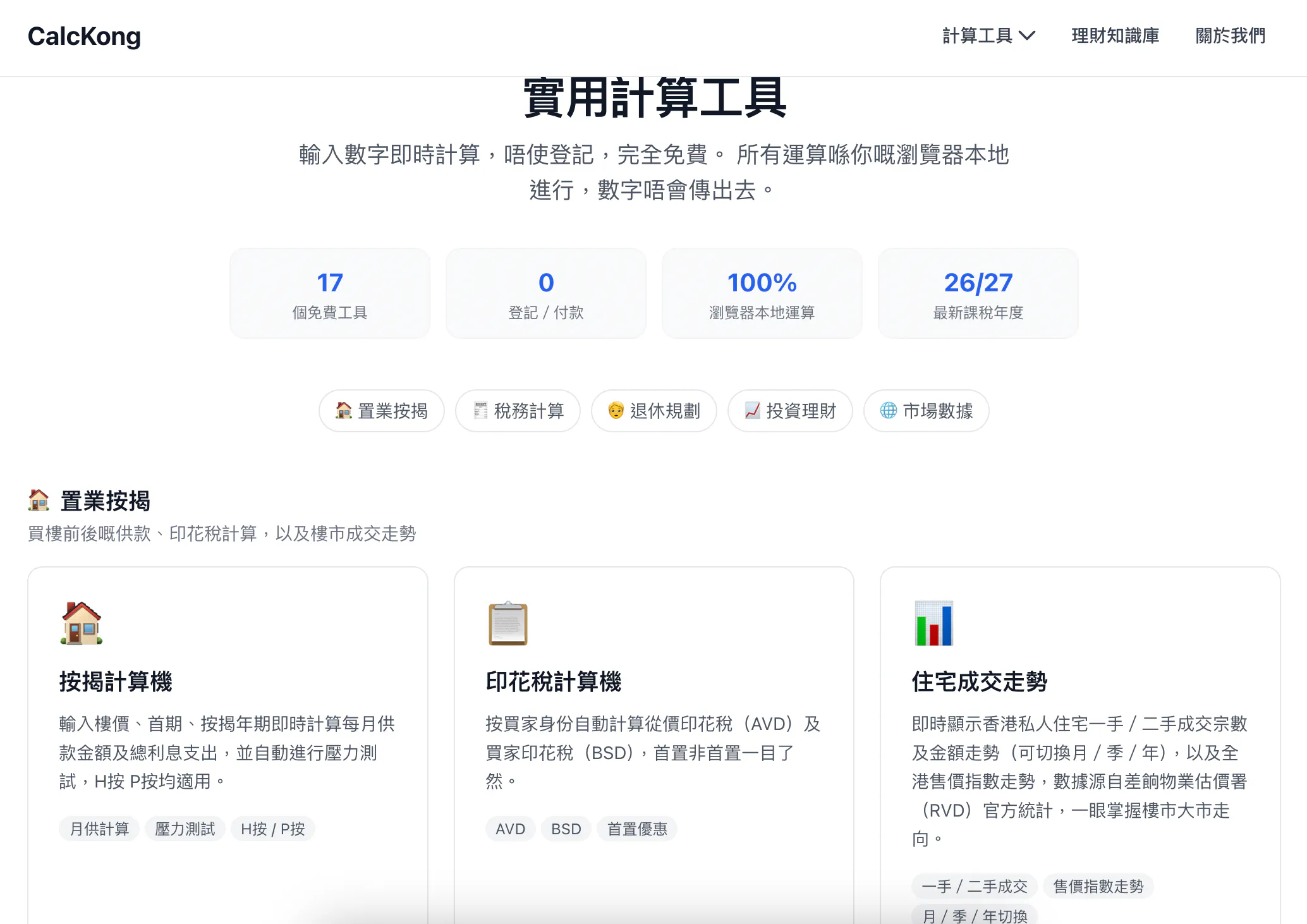
Task: Click the 實用計算工具 page heading
Action: (654, 99)
